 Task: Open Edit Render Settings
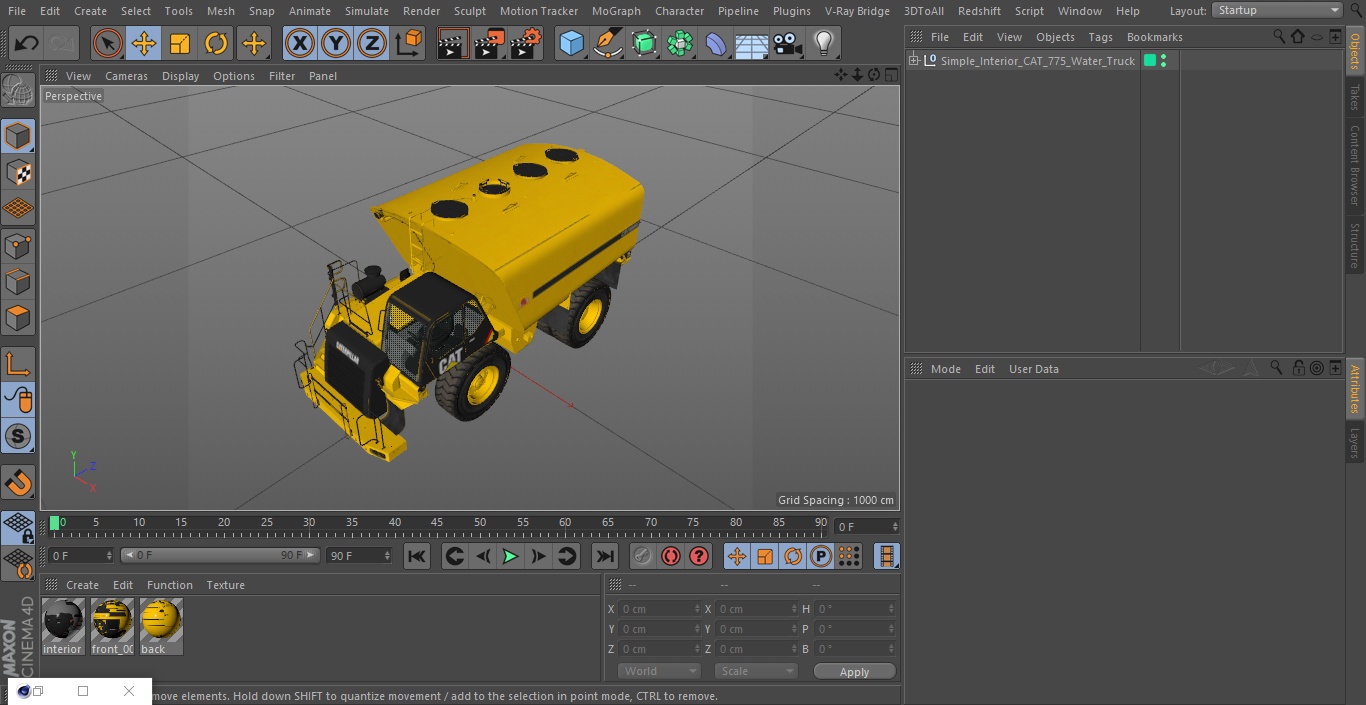pyautogui.click(x=526, y=43)
